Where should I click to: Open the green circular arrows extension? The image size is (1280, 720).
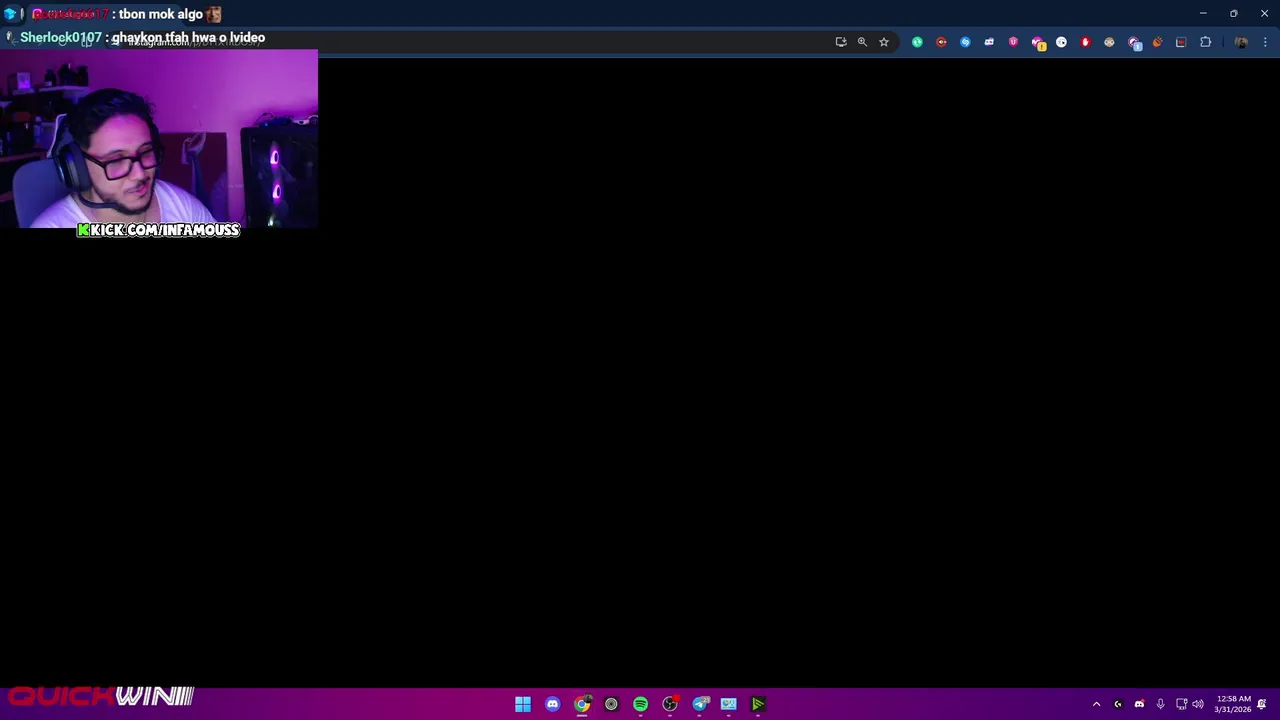point(917,42)
